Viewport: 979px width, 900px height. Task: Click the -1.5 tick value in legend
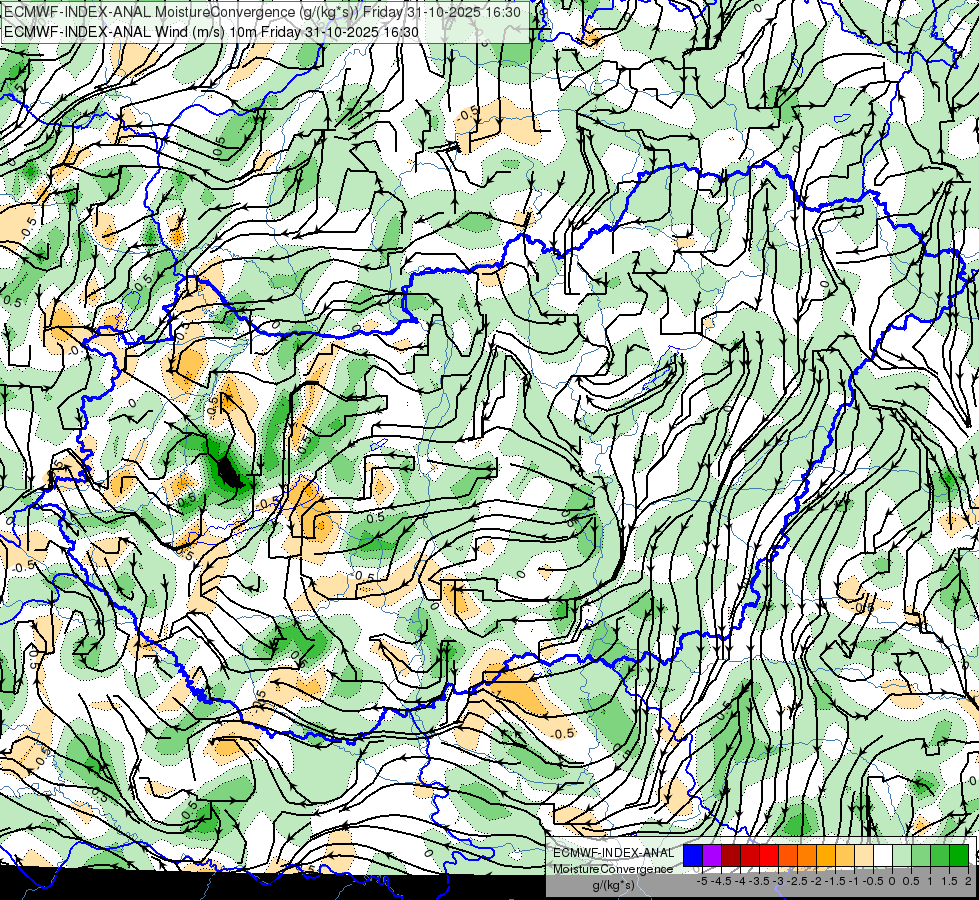coord(835,881)
